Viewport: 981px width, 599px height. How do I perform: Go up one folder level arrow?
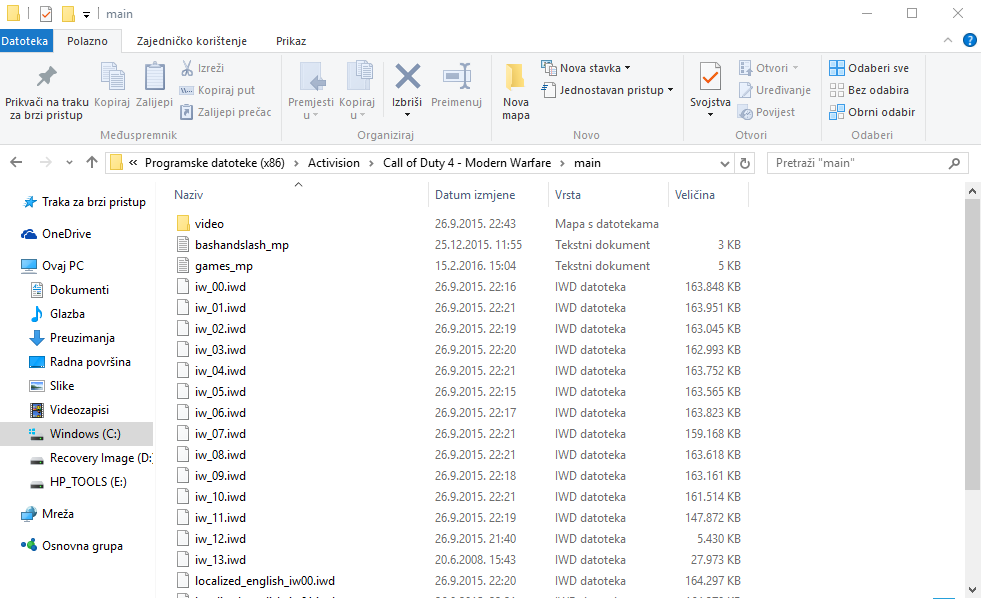point(92,163)
